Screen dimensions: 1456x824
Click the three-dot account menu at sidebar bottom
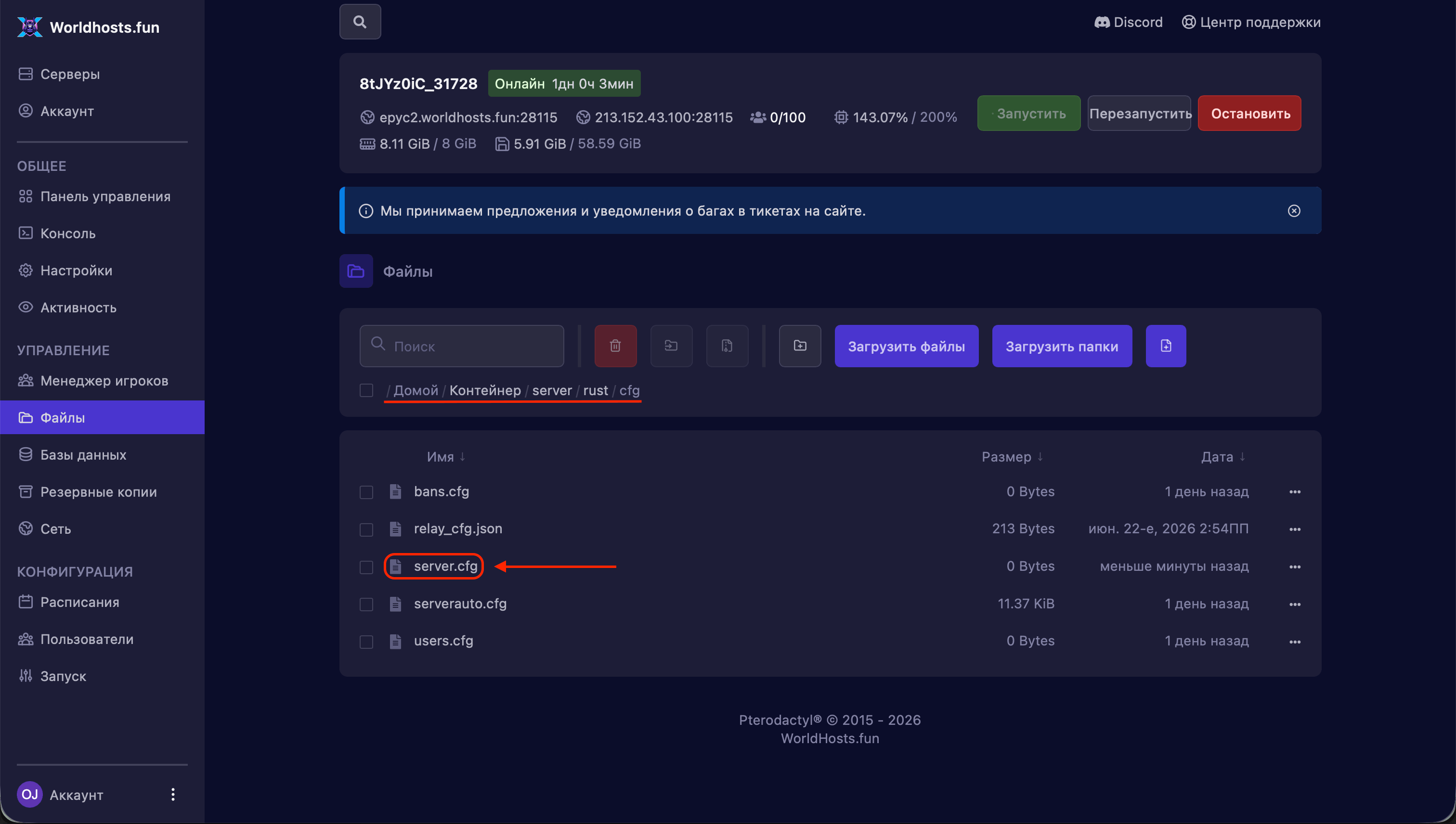[173, 795]
